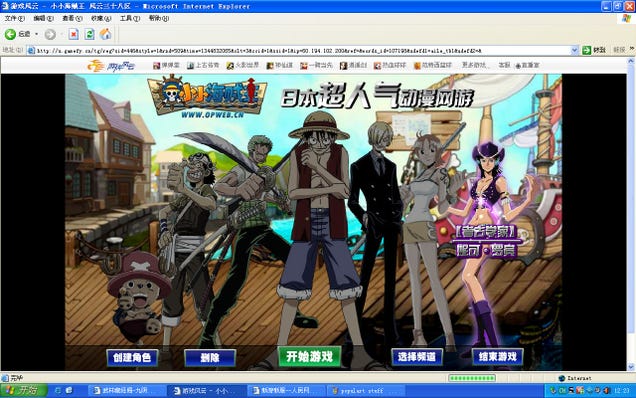Switch to the popular stuff taskbar window
Viewport: 636px width, 398px height.
pyautogui.click(x=365, y=391)
